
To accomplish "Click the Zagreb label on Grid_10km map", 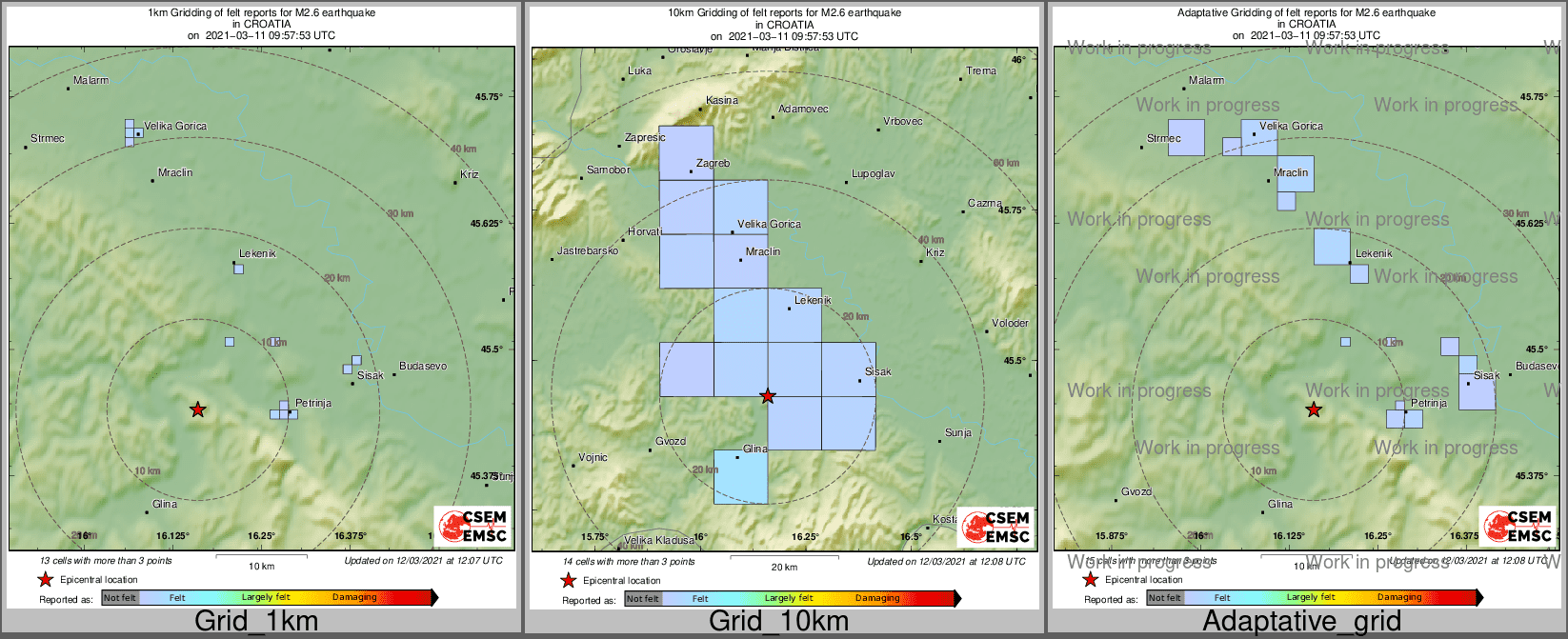I will click(713, 163).
